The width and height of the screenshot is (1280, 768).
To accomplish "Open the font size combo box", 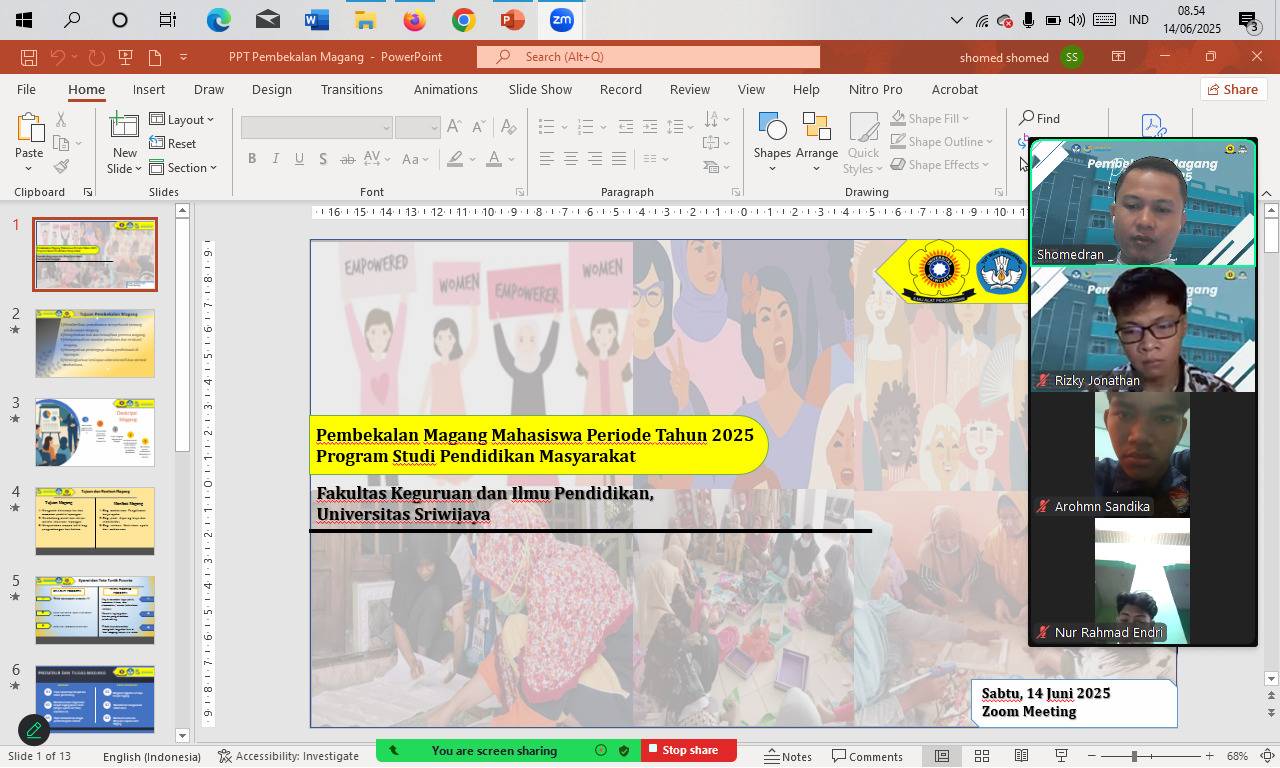I will [417, 127].
